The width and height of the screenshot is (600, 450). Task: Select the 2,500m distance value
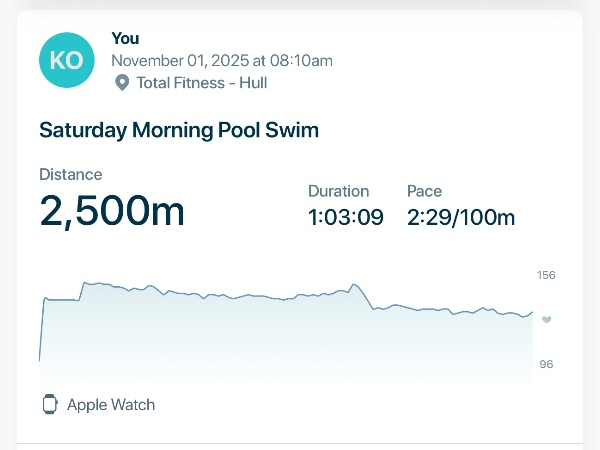click(112, 211)
